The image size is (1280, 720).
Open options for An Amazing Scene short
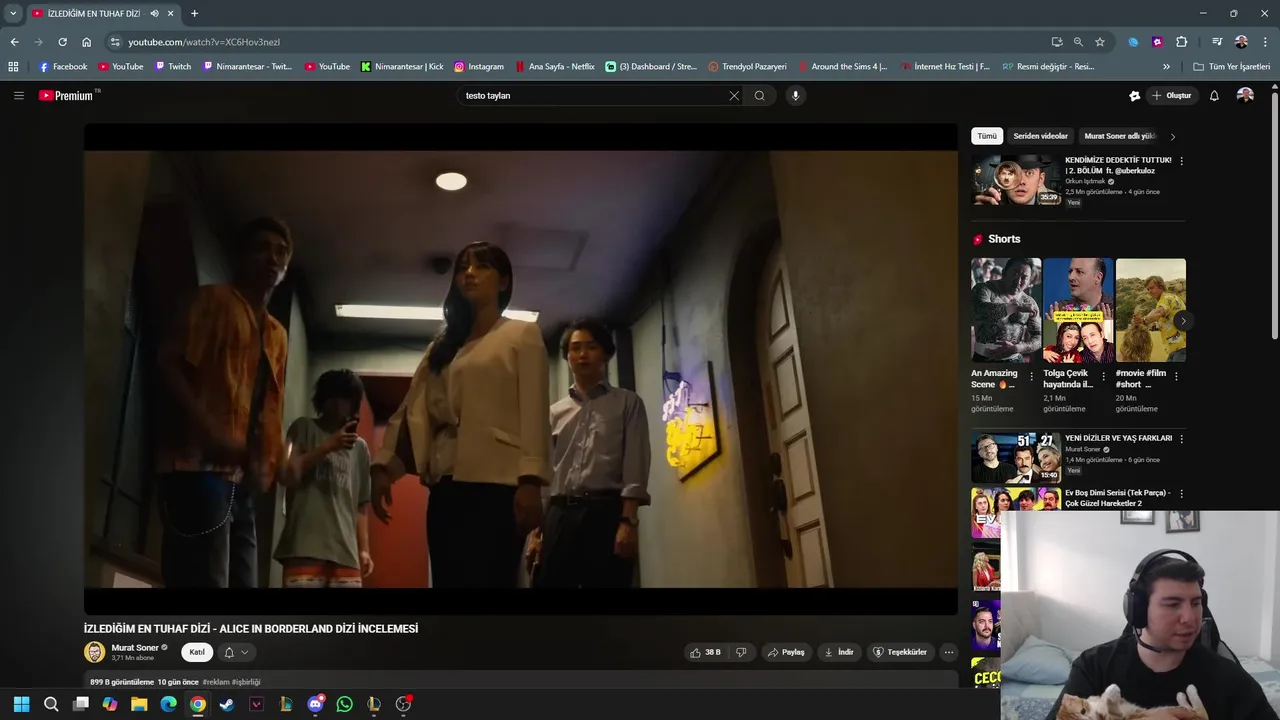[x=1032, y=377]
